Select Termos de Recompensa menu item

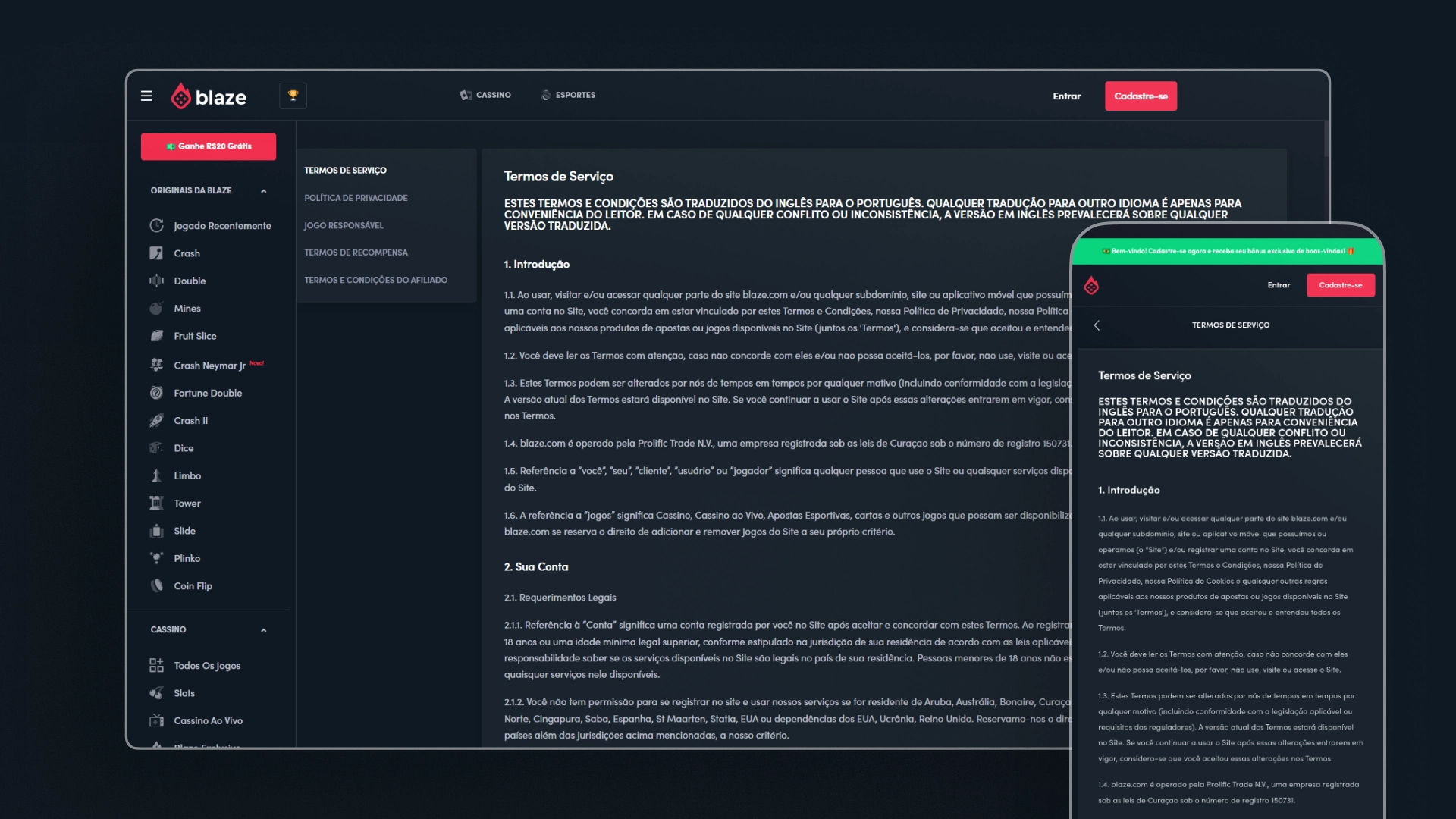(x=356, y=253)
